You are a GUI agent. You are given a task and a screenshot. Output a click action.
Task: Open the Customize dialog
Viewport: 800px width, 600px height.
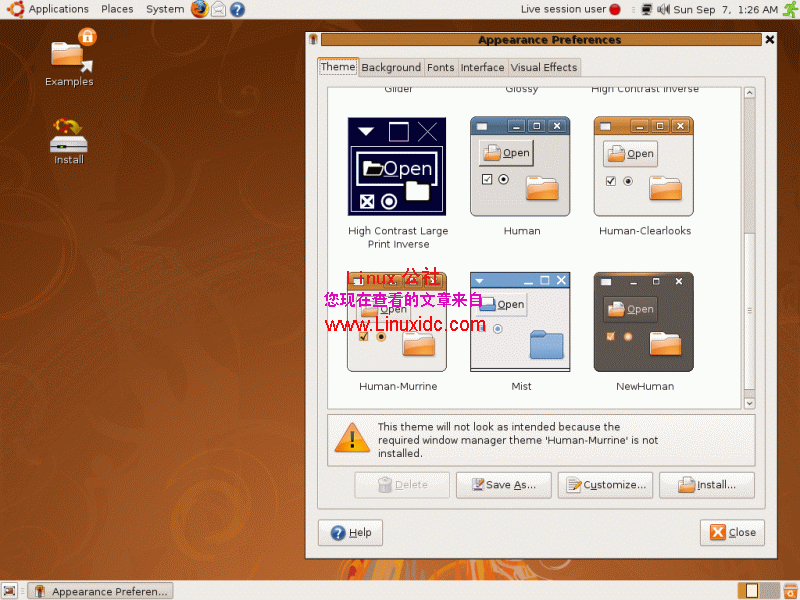pyautogui.click(x=605, y=485)
